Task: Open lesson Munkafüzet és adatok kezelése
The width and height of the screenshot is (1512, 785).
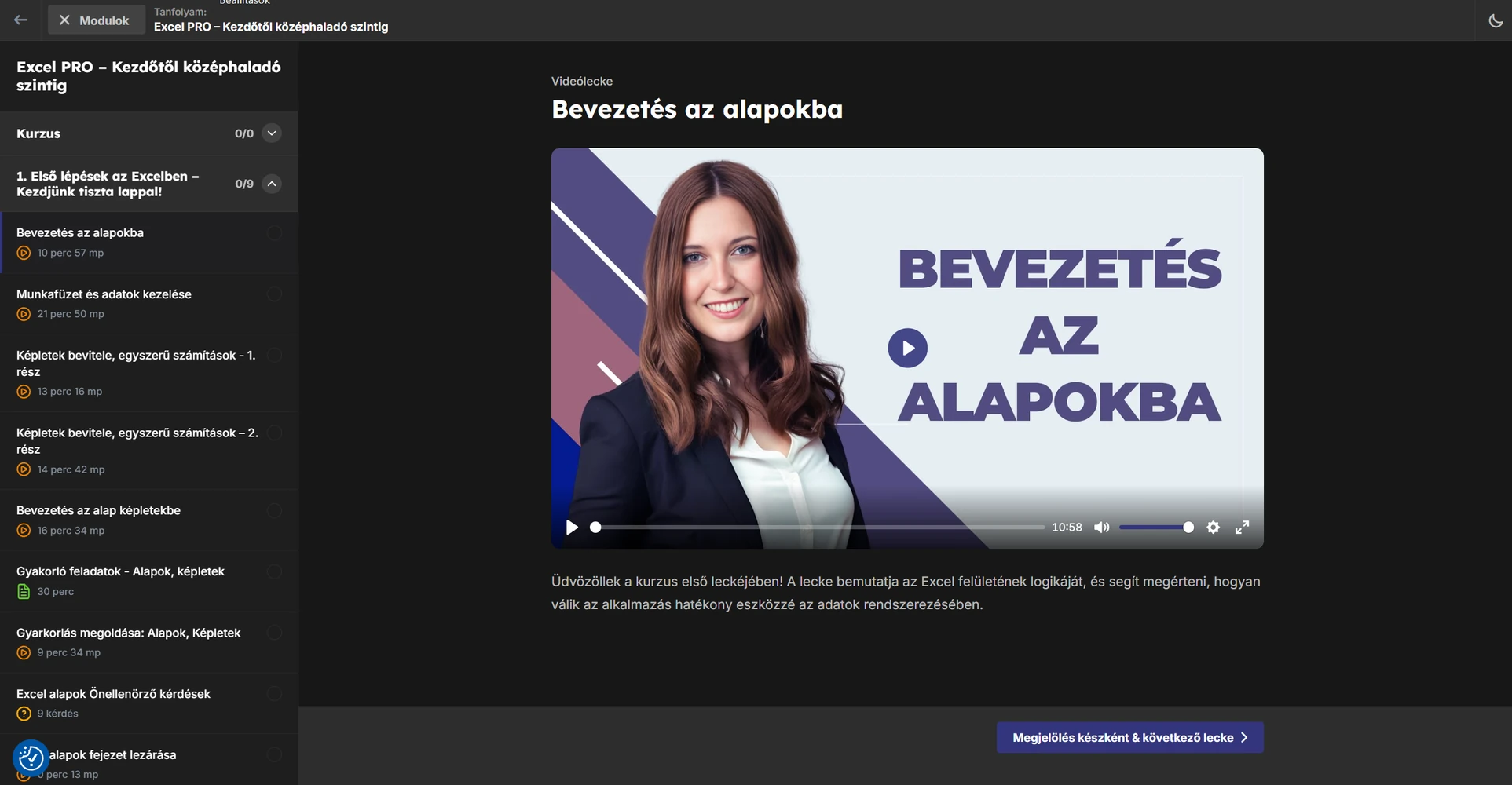Action: pyautogui.click(x=149, y=304)
